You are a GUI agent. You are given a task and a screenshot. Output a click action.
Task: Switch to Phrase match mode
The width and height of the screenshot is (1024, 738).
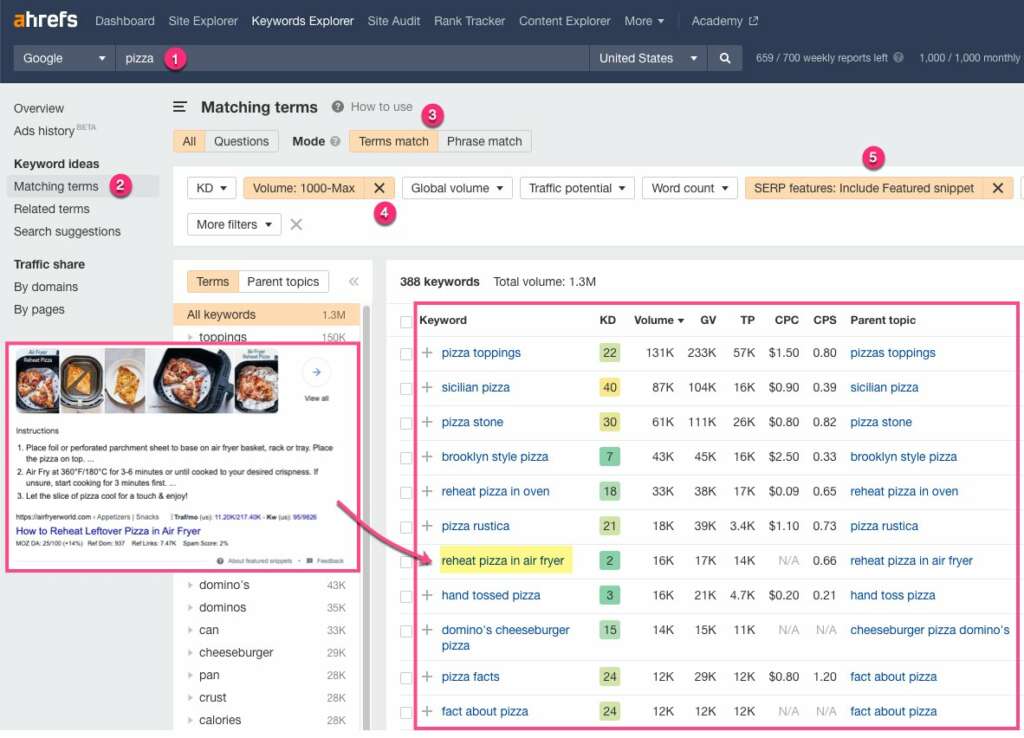(x=485, y=141)
